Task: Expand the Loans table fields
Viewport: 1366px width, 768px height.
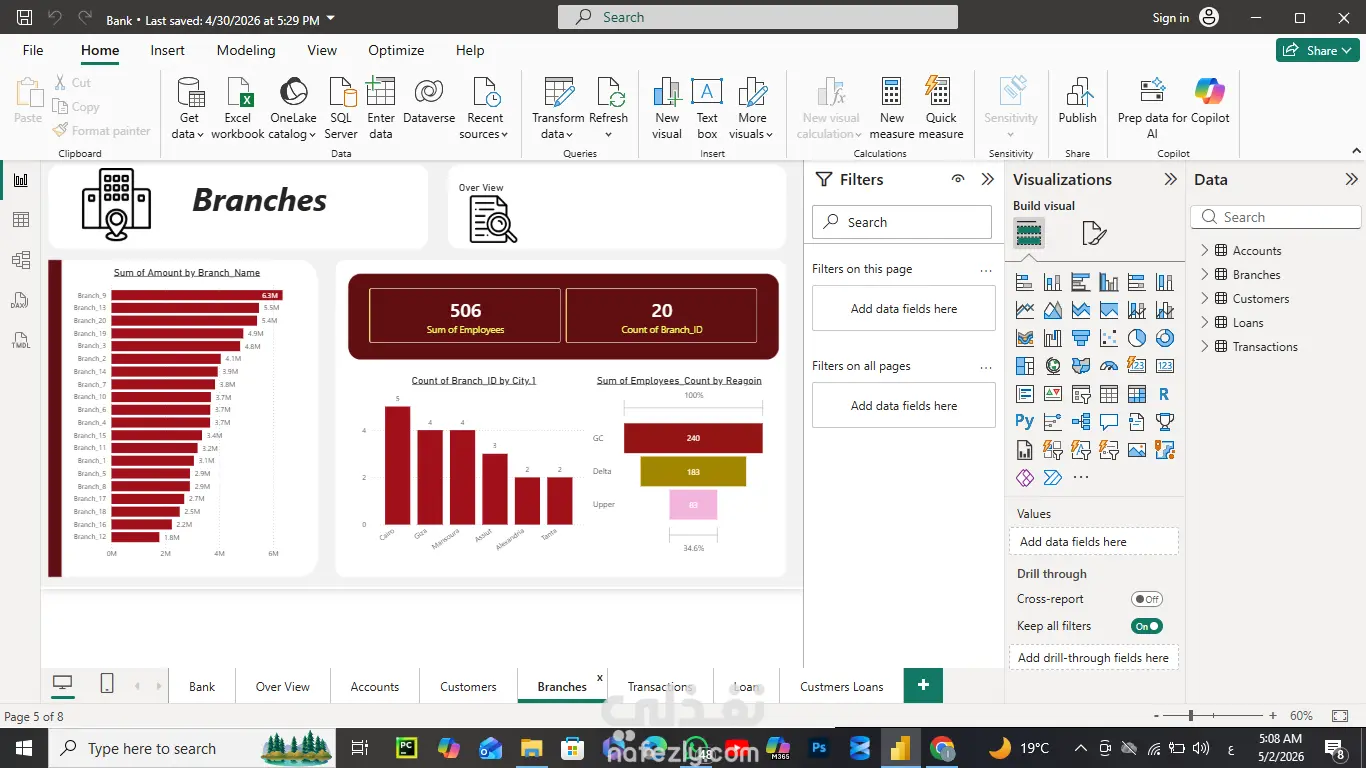Action: (1204, 322)
